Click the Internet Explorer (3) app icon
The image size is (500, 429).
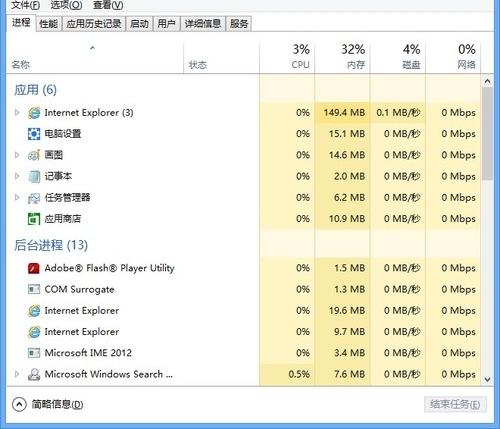point(34,113)
